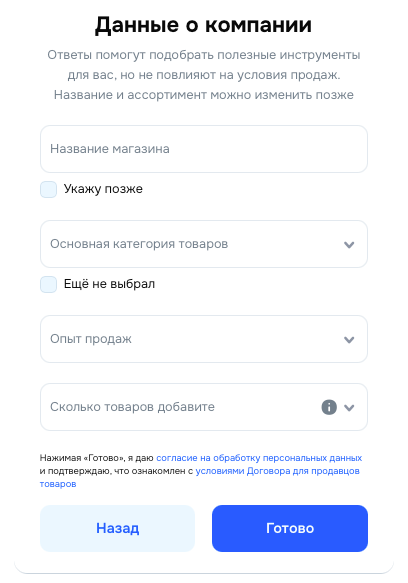The width and height of the screenshot is (408, 583).
Task: Click the subtitle text about полезные инструменты
Action: pos(204,75)
